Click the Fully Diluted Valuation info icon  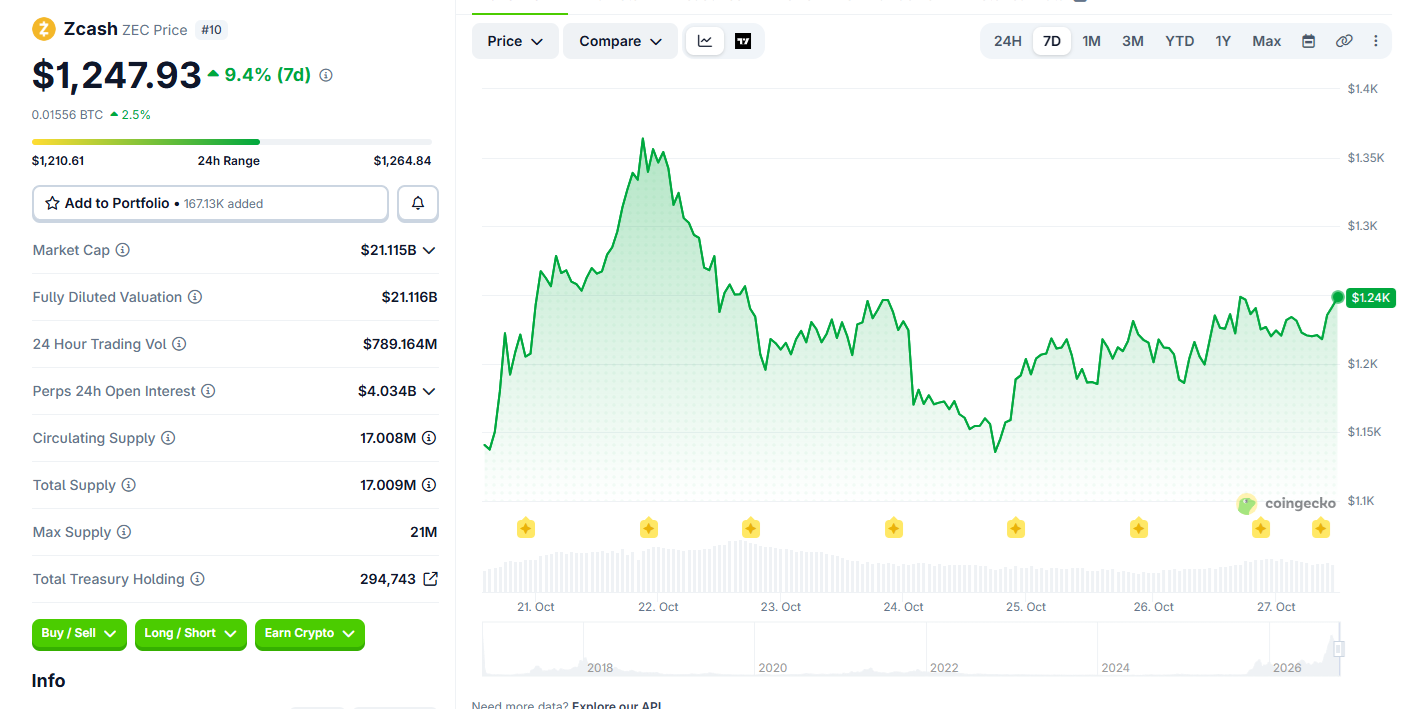(x=195, y=297)
